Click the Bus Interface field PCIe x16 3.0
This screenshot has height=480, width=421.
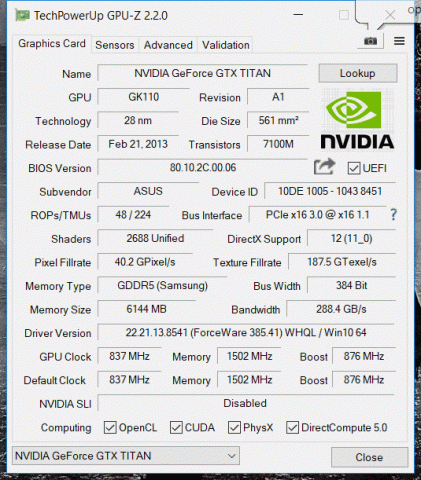[x=317, y=215]
